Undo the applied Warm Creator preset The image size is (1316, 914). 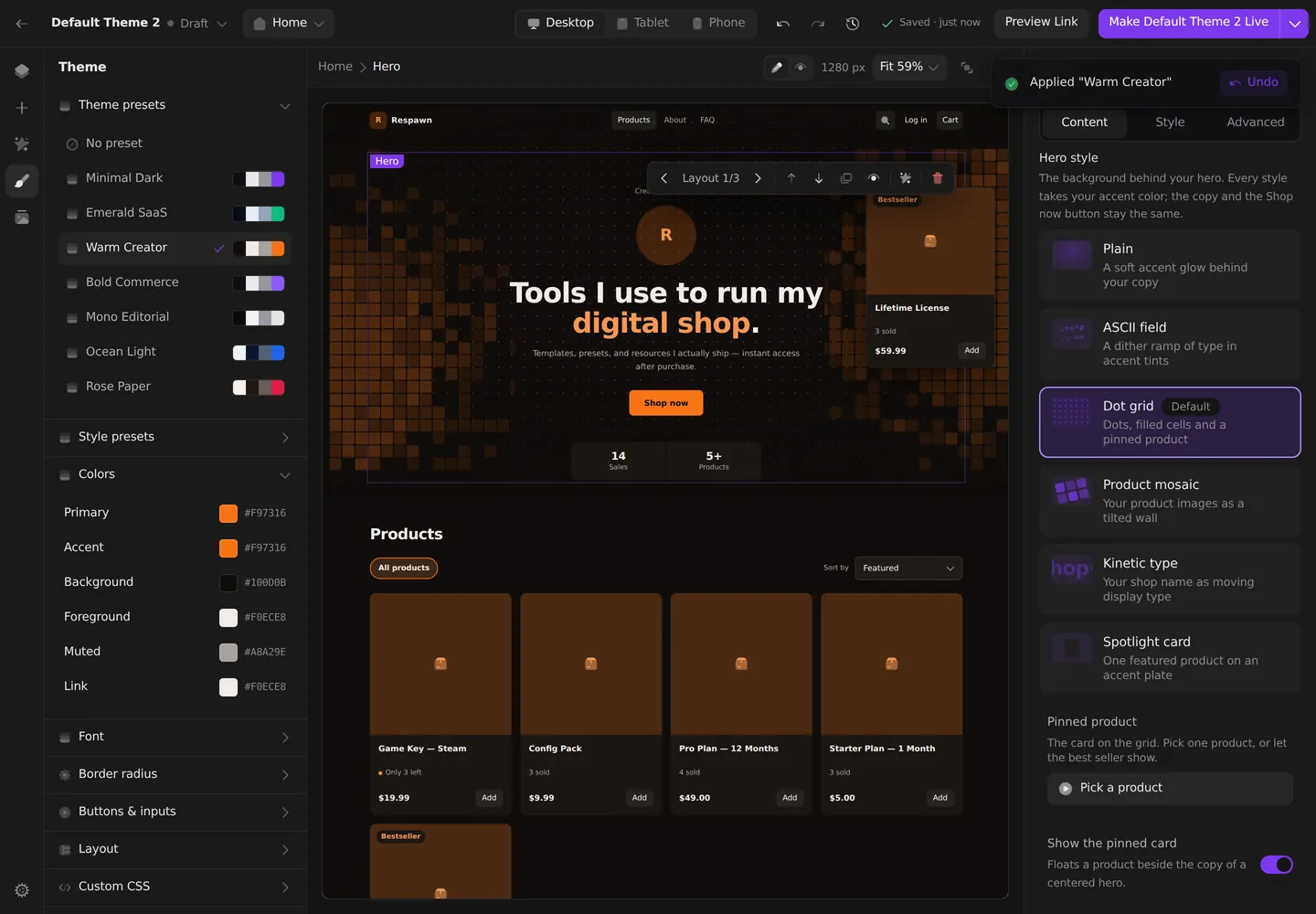coord(1254,82)
